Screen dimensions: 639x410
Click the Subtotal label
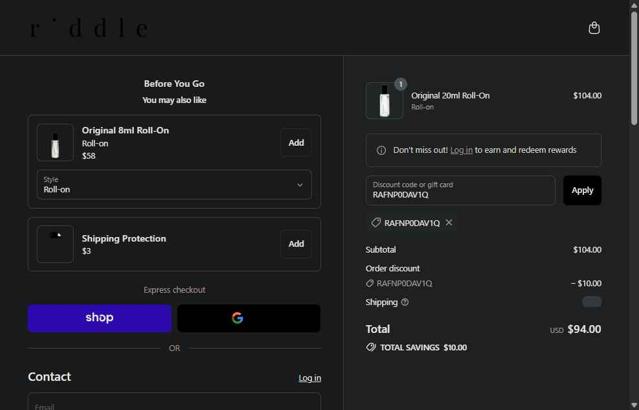point(381,250)
